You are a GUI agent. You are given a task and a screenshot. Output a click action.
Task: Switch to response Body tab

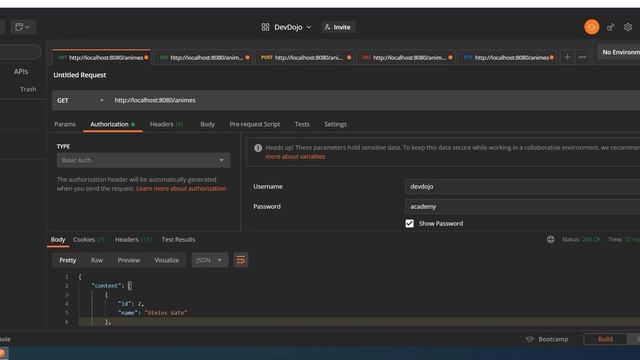(58, 240)
